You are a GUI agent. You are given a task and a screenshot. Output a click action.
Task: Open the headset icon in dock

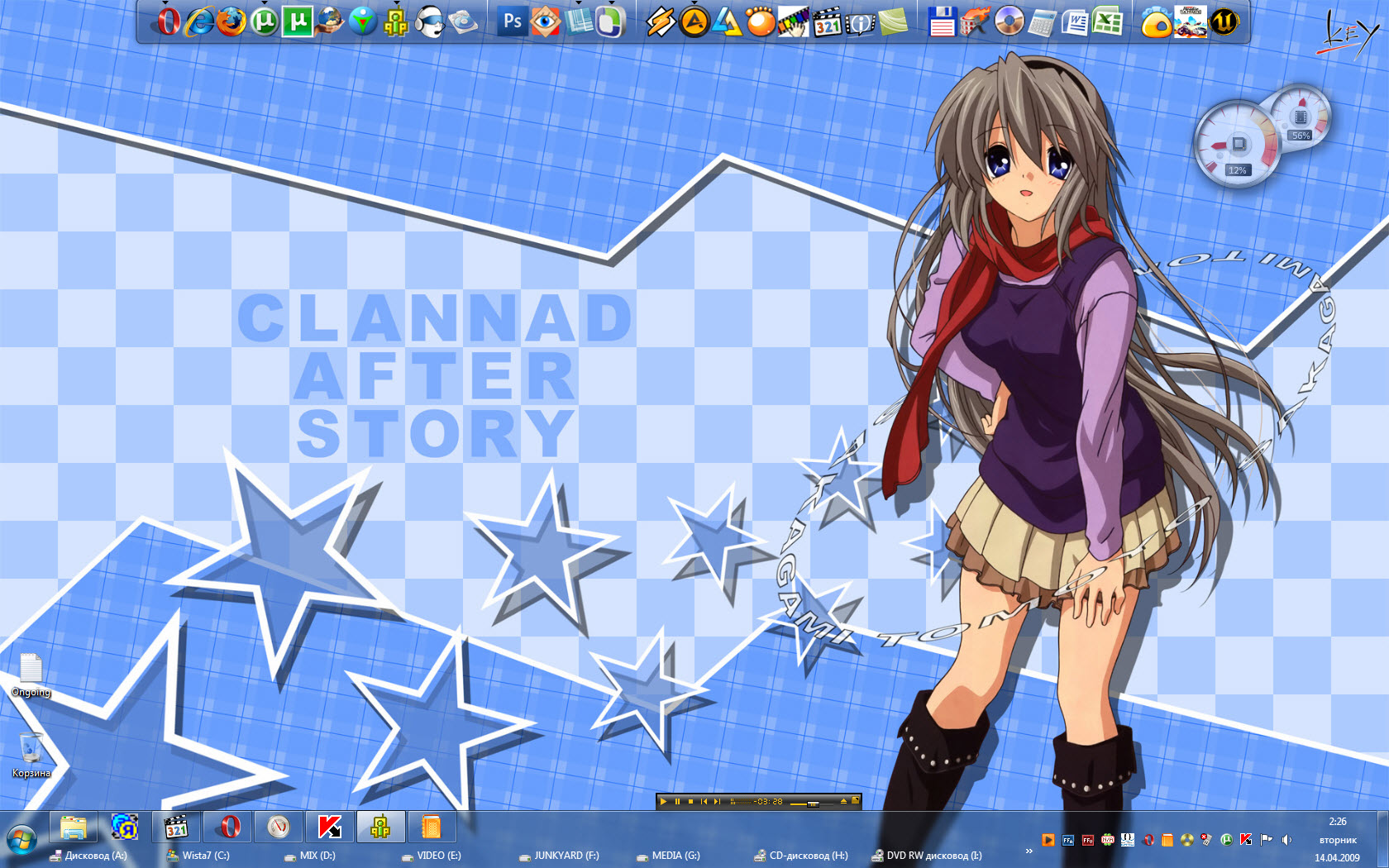(x=429, y=21)
